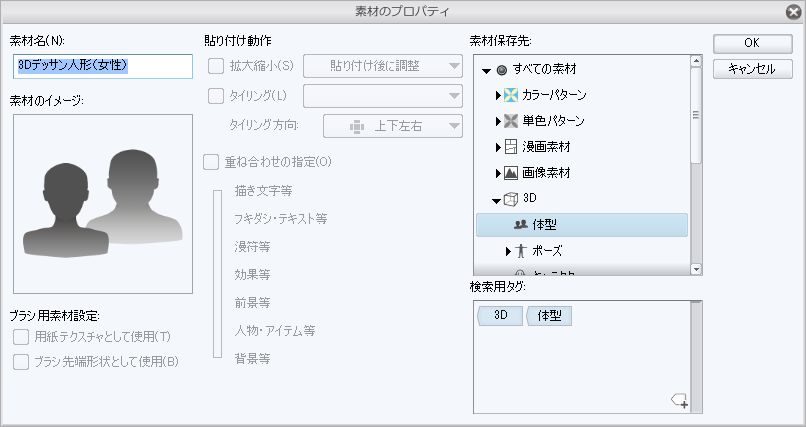Click the カラーパターン folder icon
This screenshot has height=427, width=806.
(510, 95)
